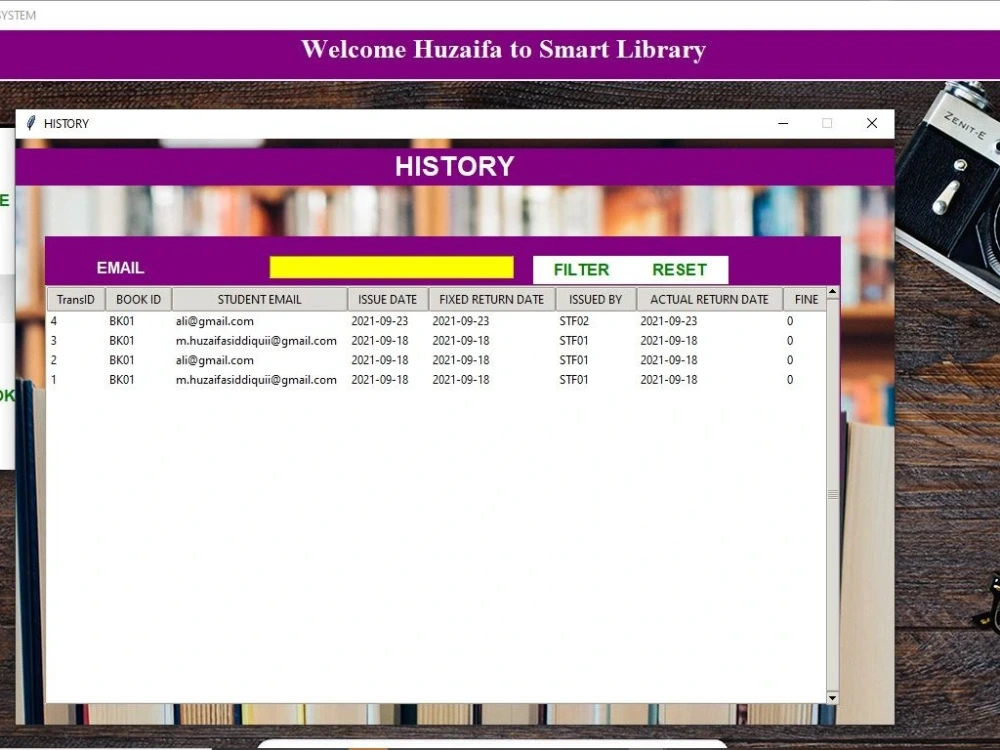
Task: Select the first transaction with m.huzaifasiddiquii@gmail.com
Action: [300, 340]
